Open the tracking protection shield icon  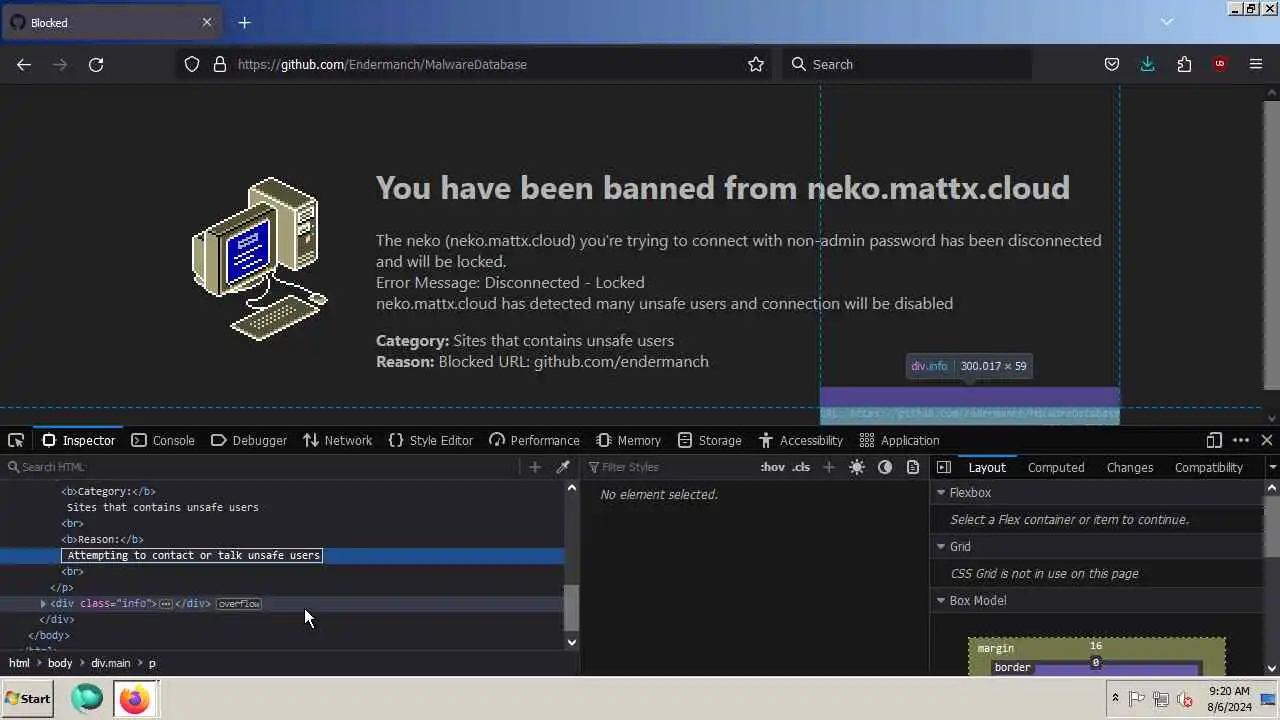pos(192,64)
